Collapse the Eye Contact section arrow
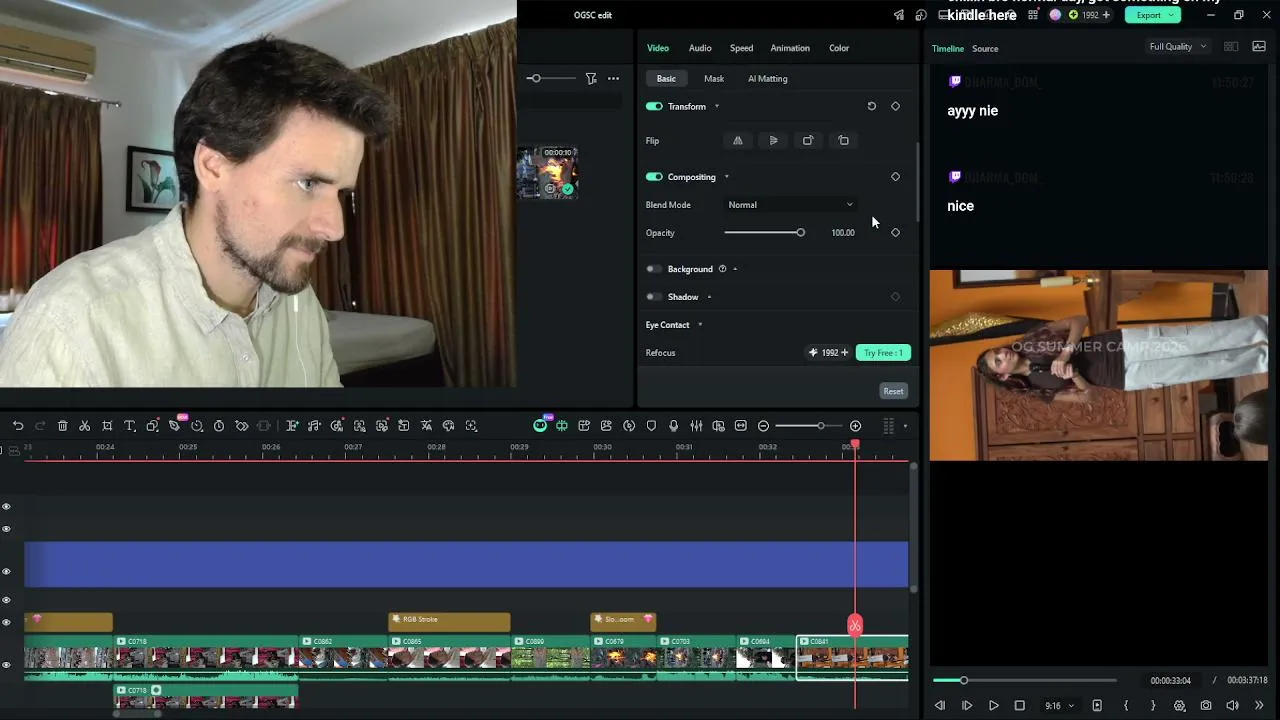The height and width of the screenshot is (720, 1280). tap(700, 325)
